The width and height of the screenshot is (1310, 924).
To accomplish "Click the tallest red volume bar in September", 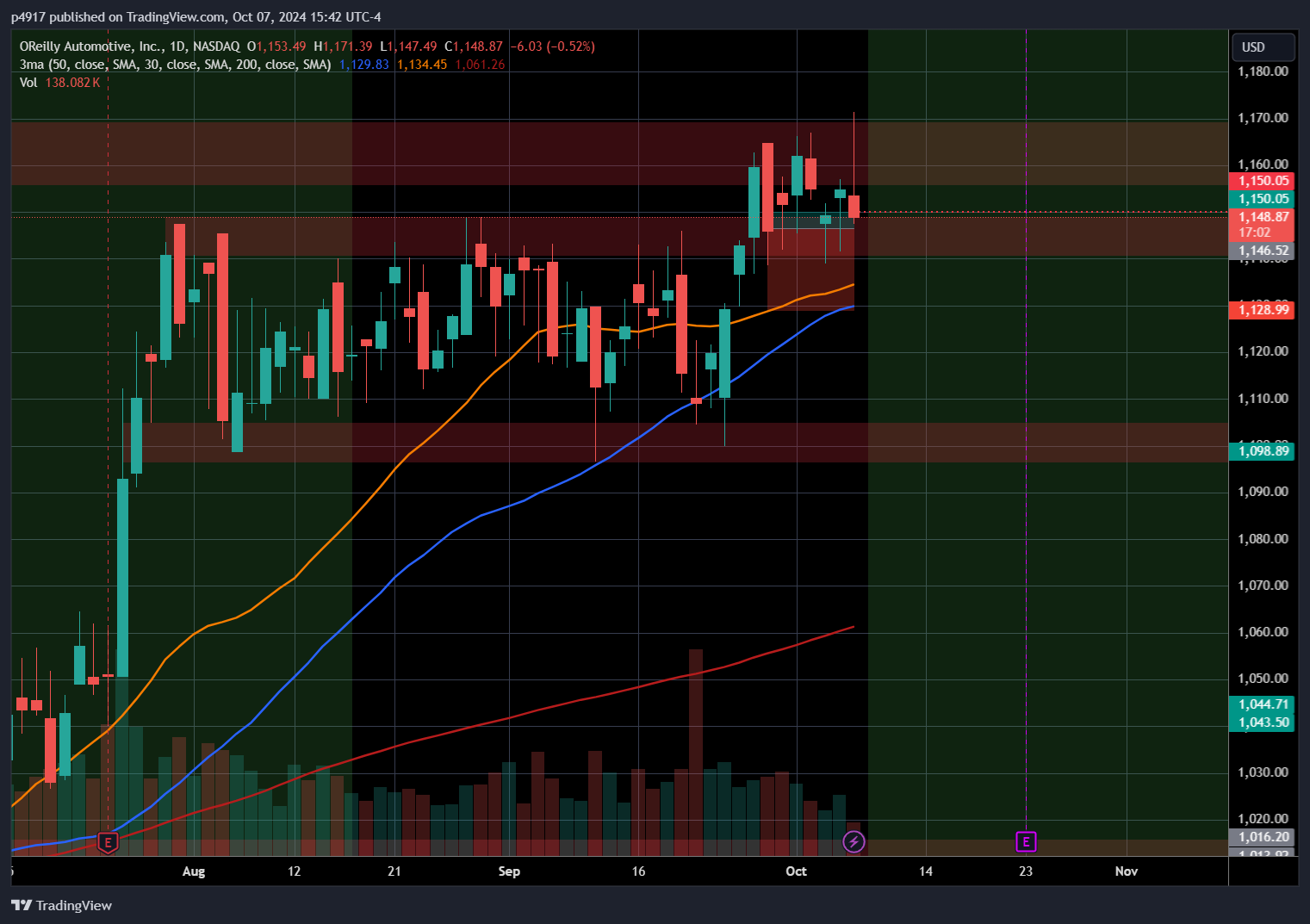I will (x=696, y=752).
